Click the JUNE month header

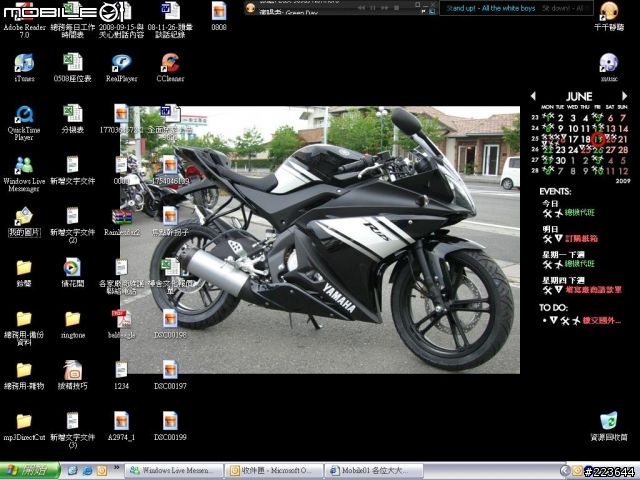[579, 96]
